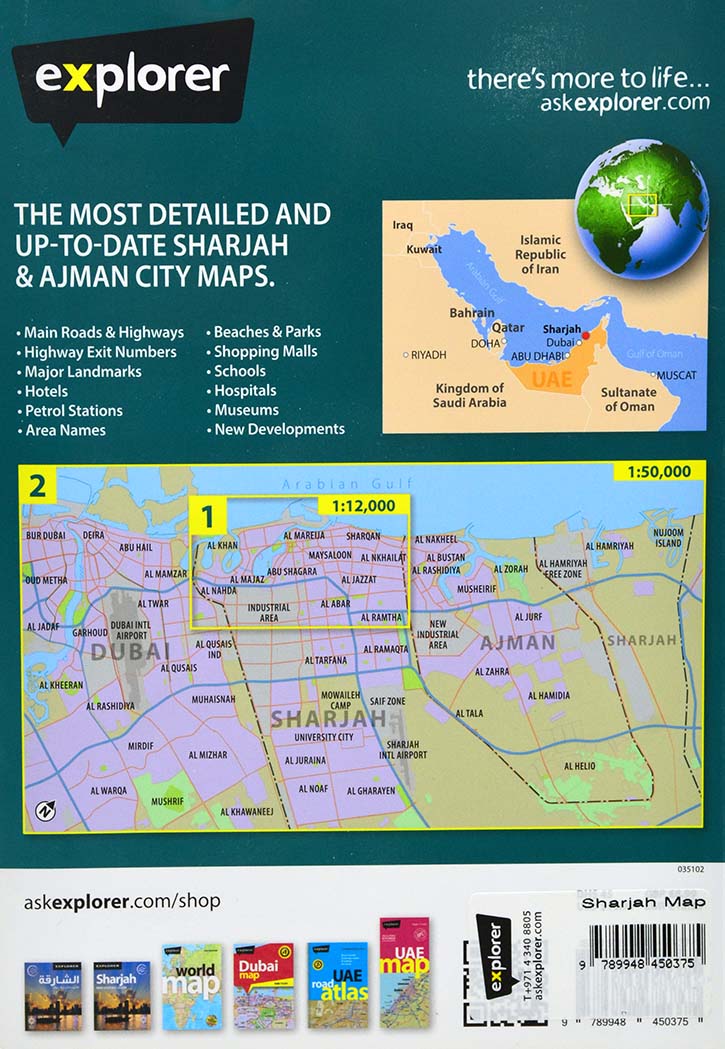Click the askexplorer.com link at top
The width and height of the screenshot is (725, 1049).
pos(625,103)
